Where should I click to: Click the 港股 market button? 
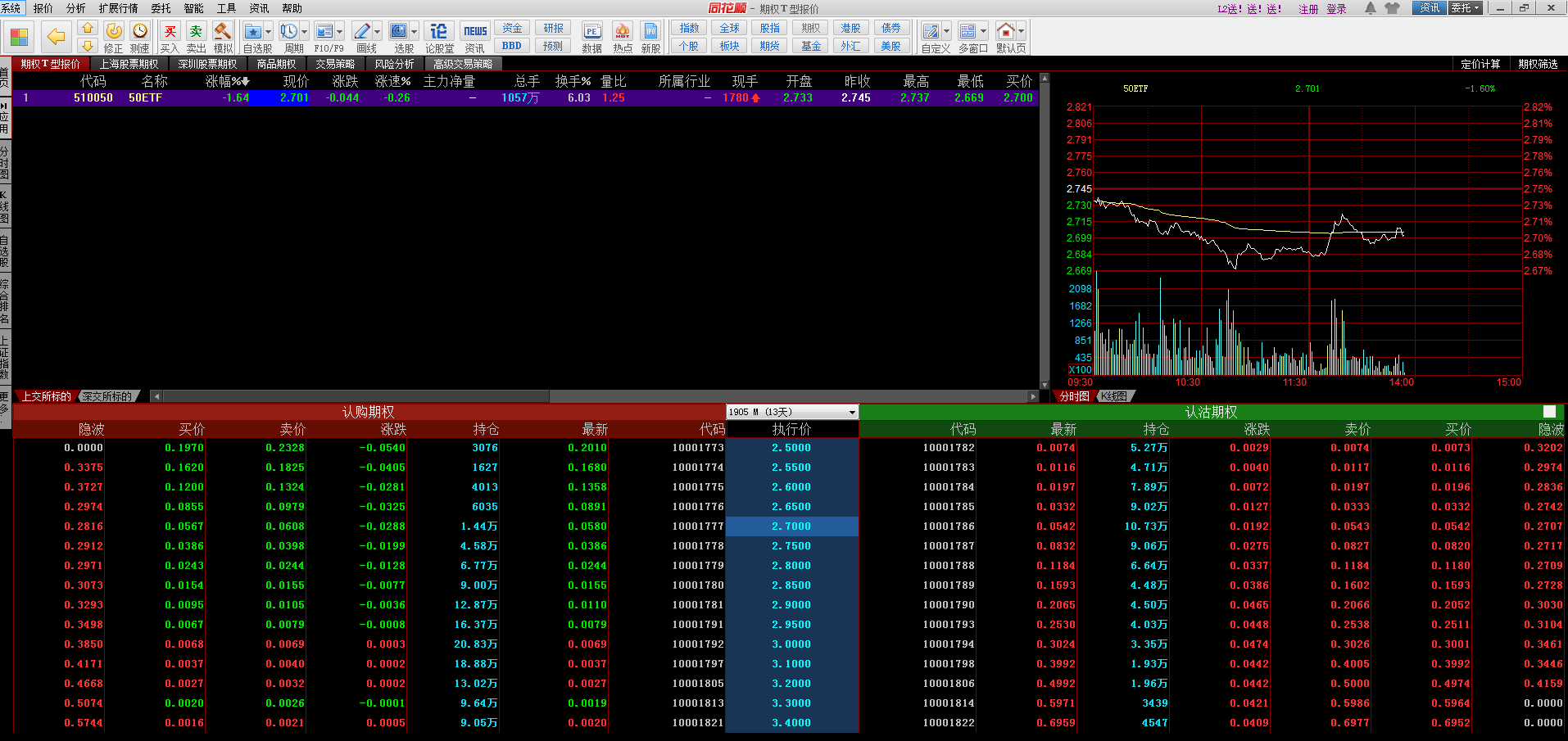point(850,28)
